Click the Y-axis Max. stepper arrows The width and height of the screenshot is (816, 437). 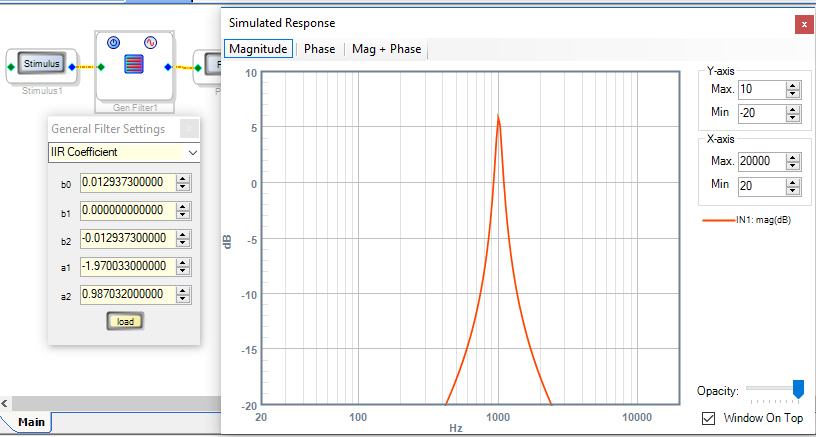(793, 89)
